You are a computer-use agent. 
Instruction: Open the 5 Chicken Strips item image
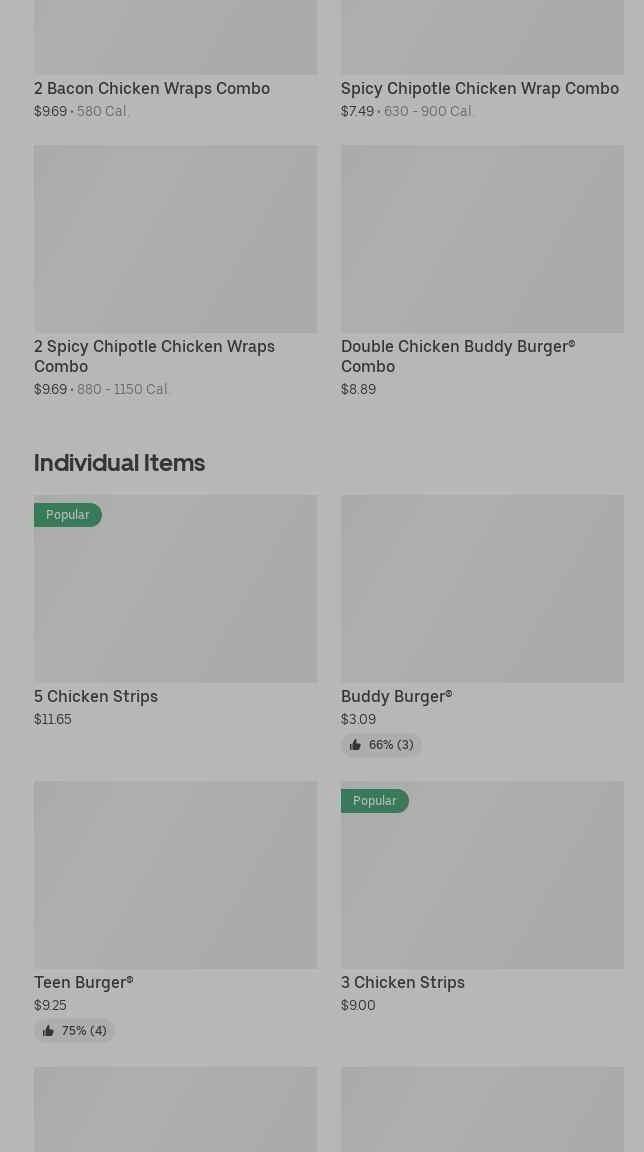(x=175, y=600)
